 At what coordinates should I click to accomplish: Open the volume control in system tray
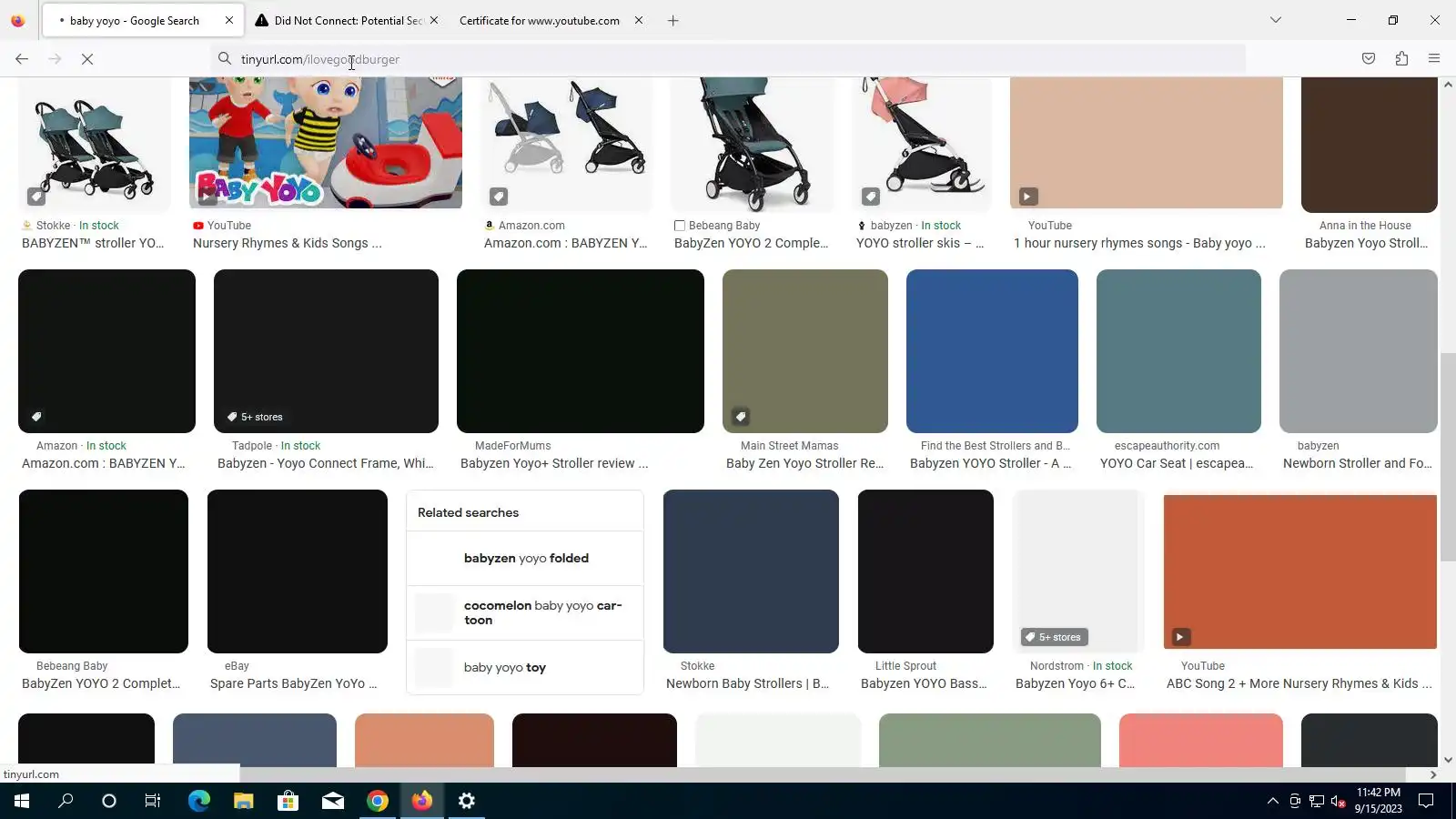coord(1338,801)
